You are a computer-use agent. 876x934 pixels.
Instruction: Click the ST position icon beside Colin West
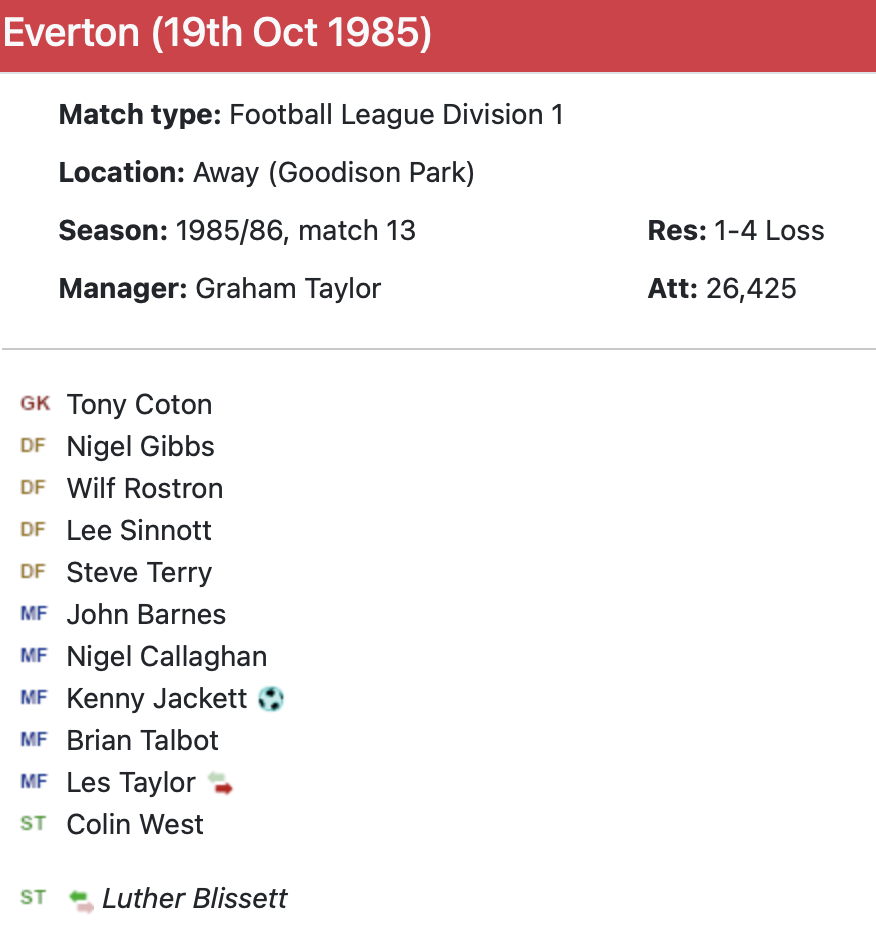[x=33, y=824]
